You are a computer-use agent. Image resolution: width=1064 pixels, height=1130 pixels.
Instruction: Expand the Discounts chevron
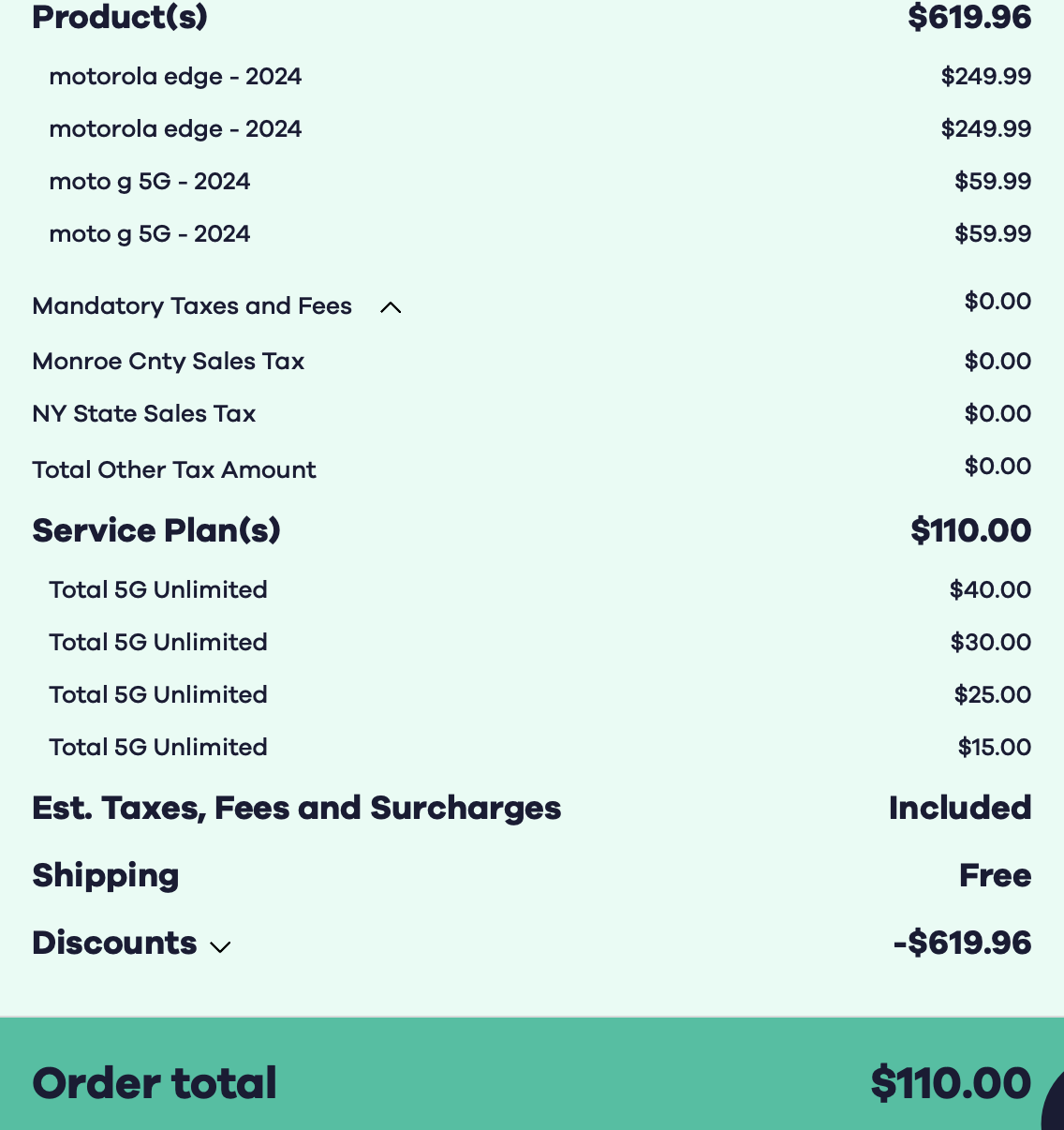(220, 947)
